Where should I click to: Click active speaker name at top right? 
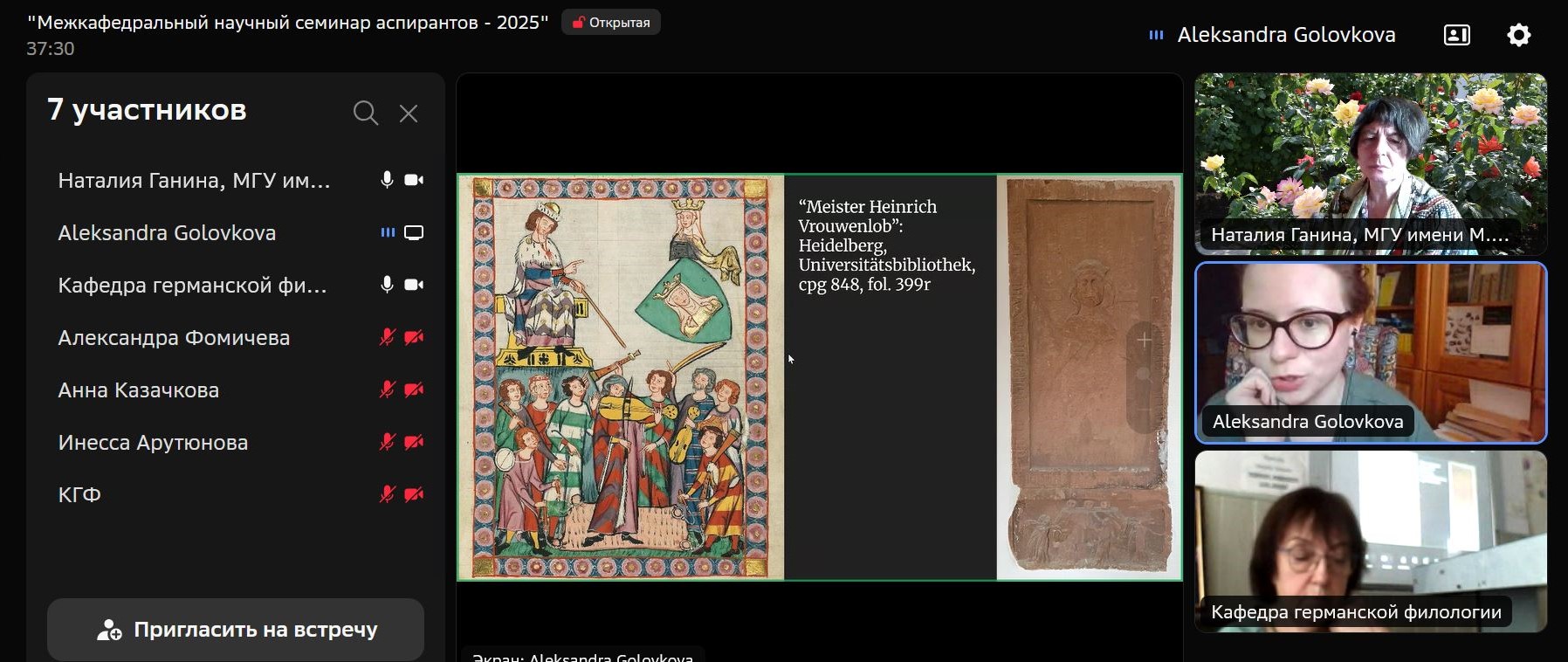pos(1286,35)
